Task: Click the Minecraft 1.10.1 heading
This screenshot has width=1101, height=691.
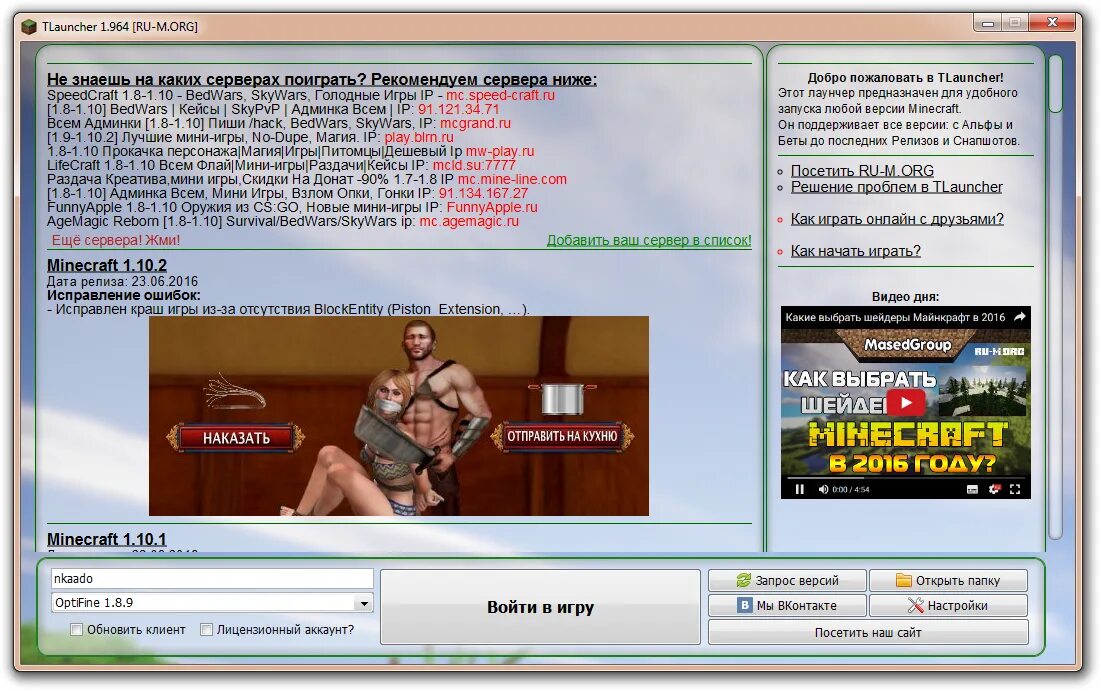Action: (107, 539)
